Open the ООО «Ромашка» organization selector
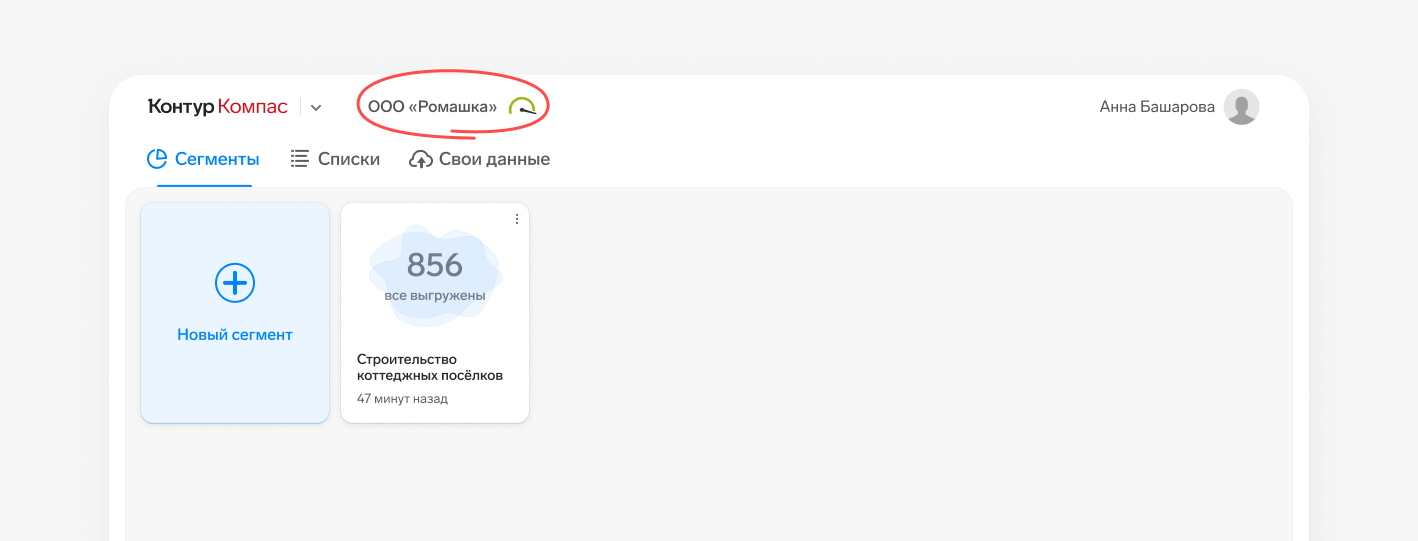 (x=432, y=107)
